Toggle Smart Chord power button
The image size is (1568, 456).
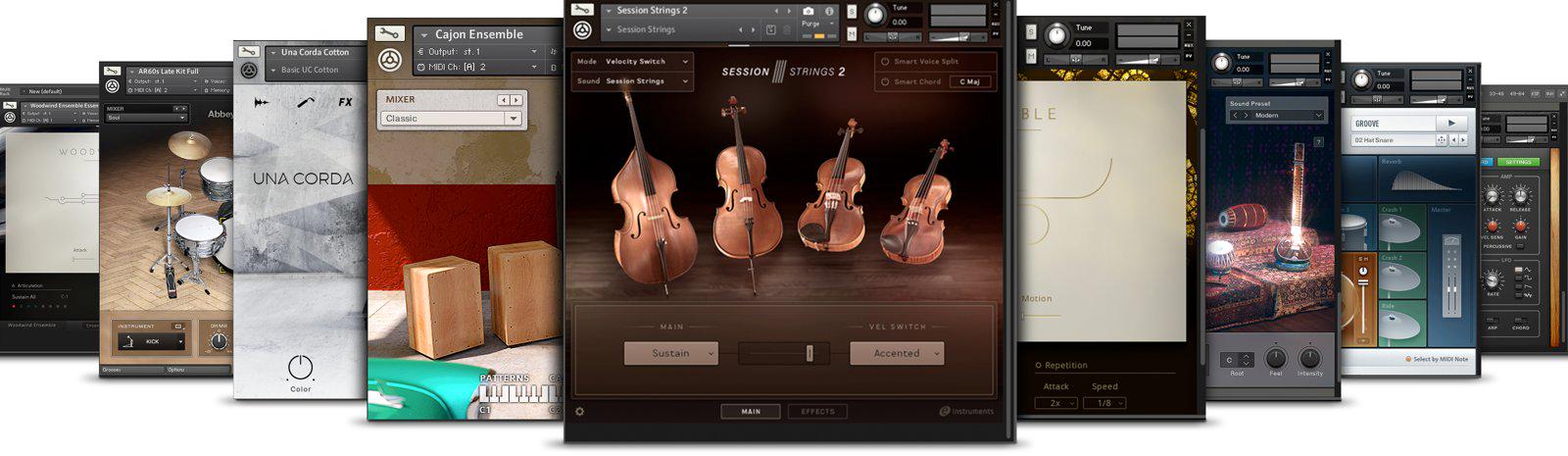pos(885,82)
